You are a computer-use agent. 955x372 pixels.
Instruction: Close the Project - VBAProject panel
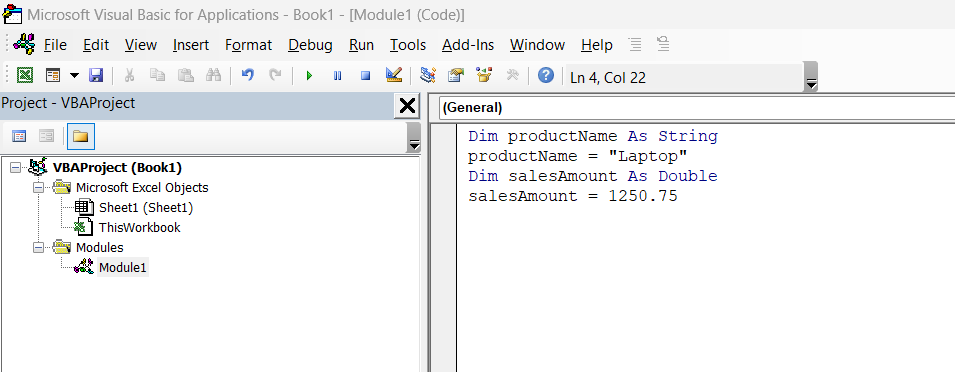(407, 106)
